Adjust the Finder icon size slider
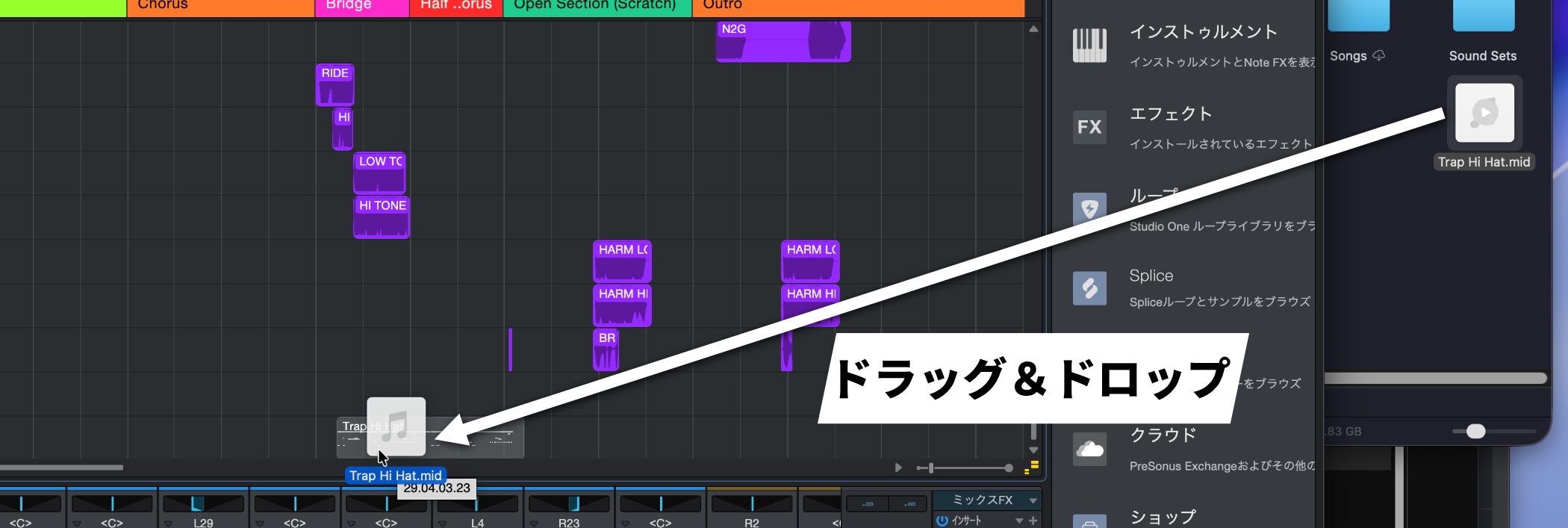Screen dimensions: 1568x528 click(x=1475, y=431)
